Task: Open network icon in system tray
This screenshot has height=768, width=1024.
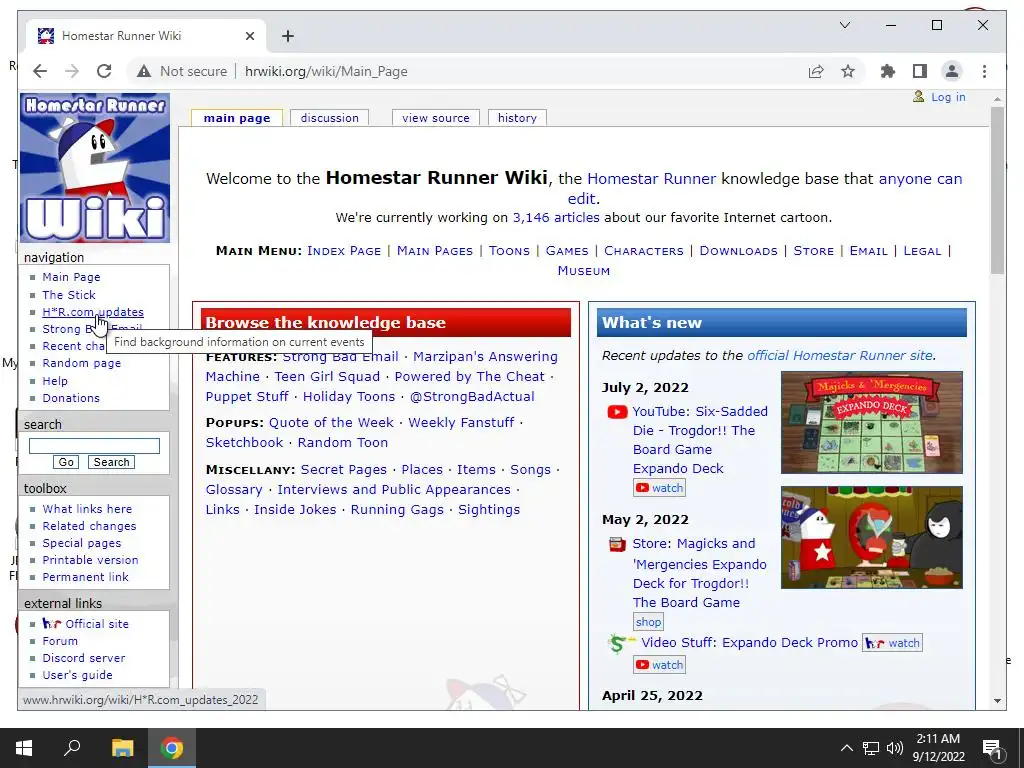Action: tap(871, 748)
